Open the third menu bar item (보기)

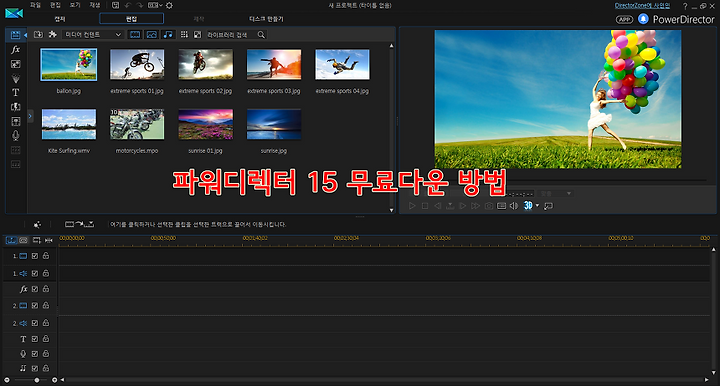click(75, 5)
